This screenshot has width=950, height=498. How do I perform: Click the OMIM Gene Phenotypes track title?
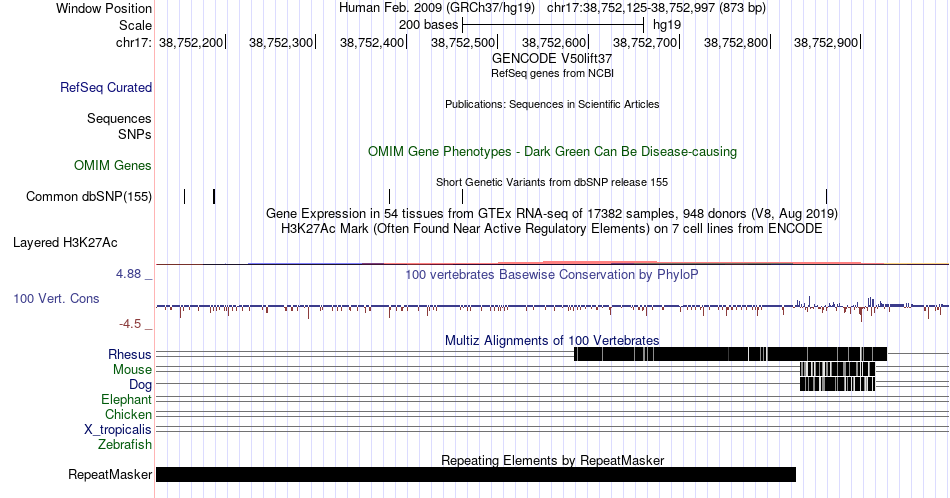pos(552,151)
